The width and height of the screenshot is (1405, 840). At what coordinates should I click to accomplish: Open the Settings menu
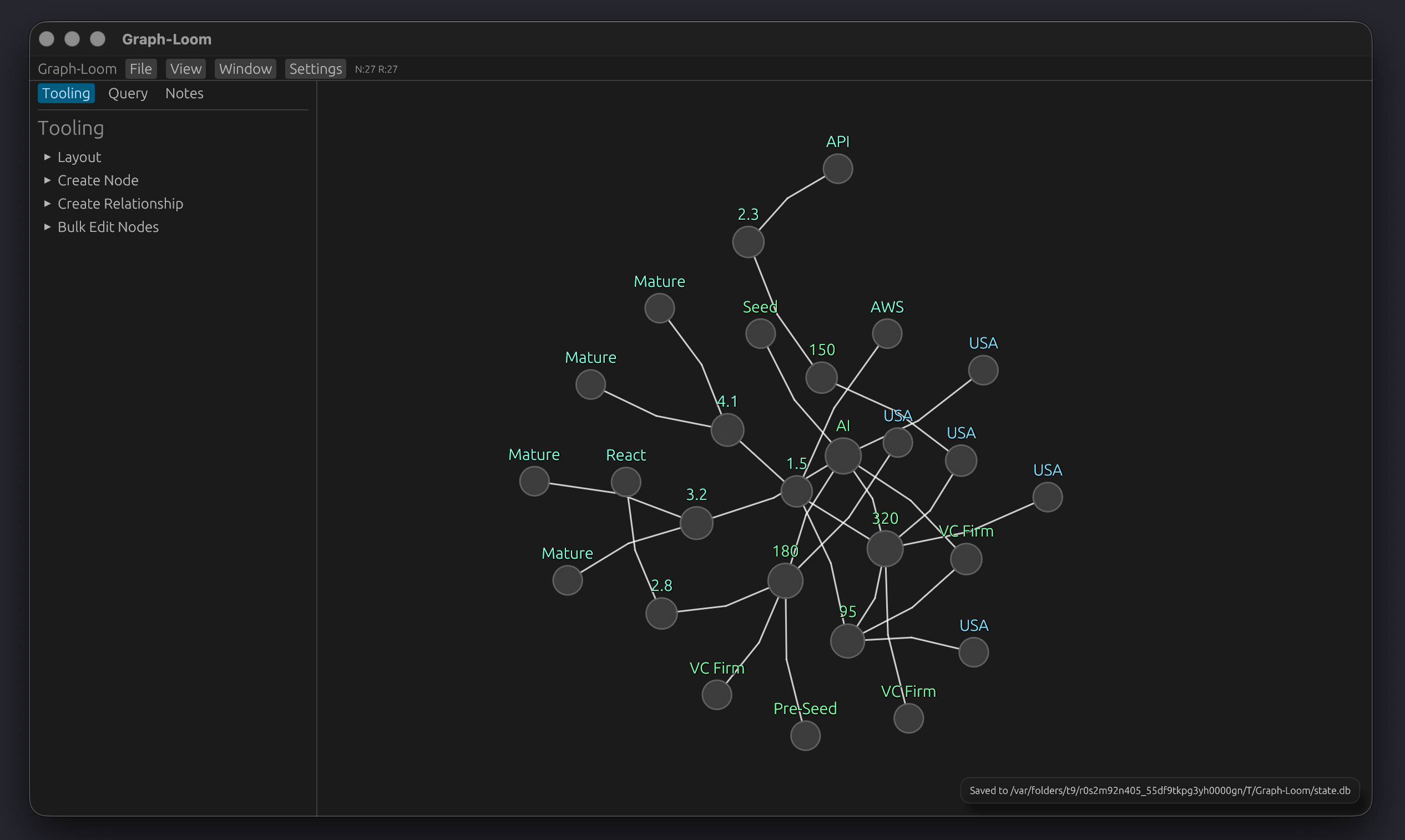(x=315, y=68)
